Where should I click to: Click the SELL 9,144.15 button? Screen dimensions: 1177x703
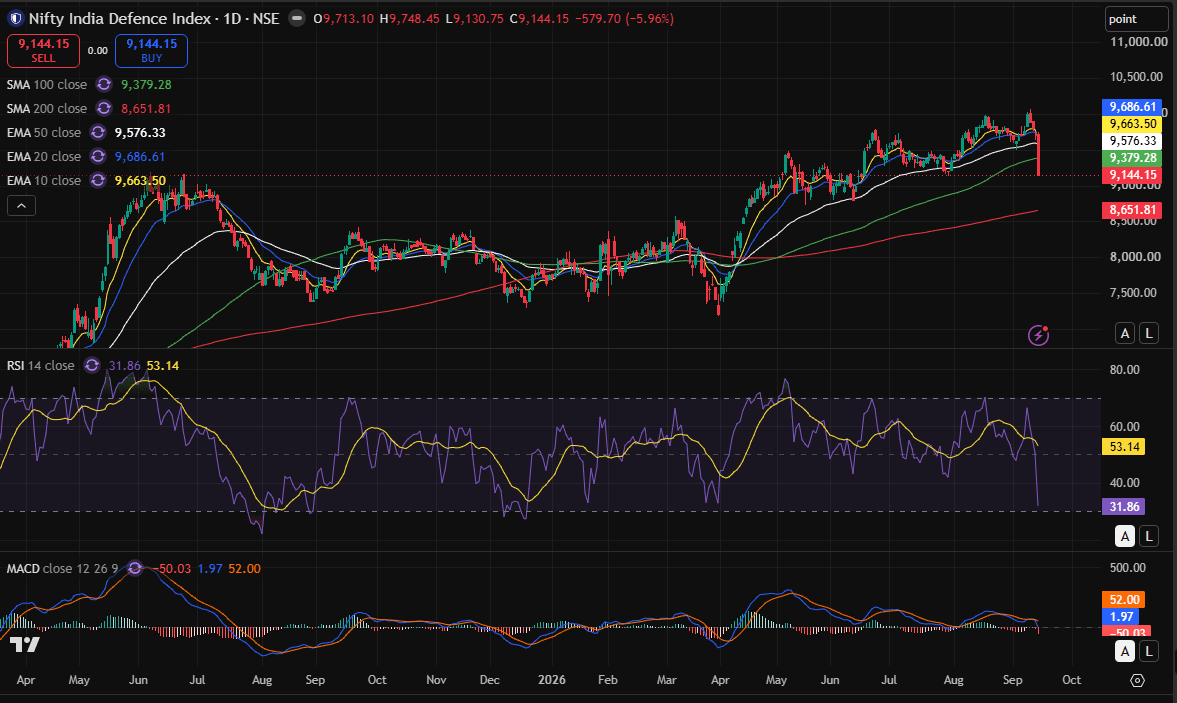44,51
